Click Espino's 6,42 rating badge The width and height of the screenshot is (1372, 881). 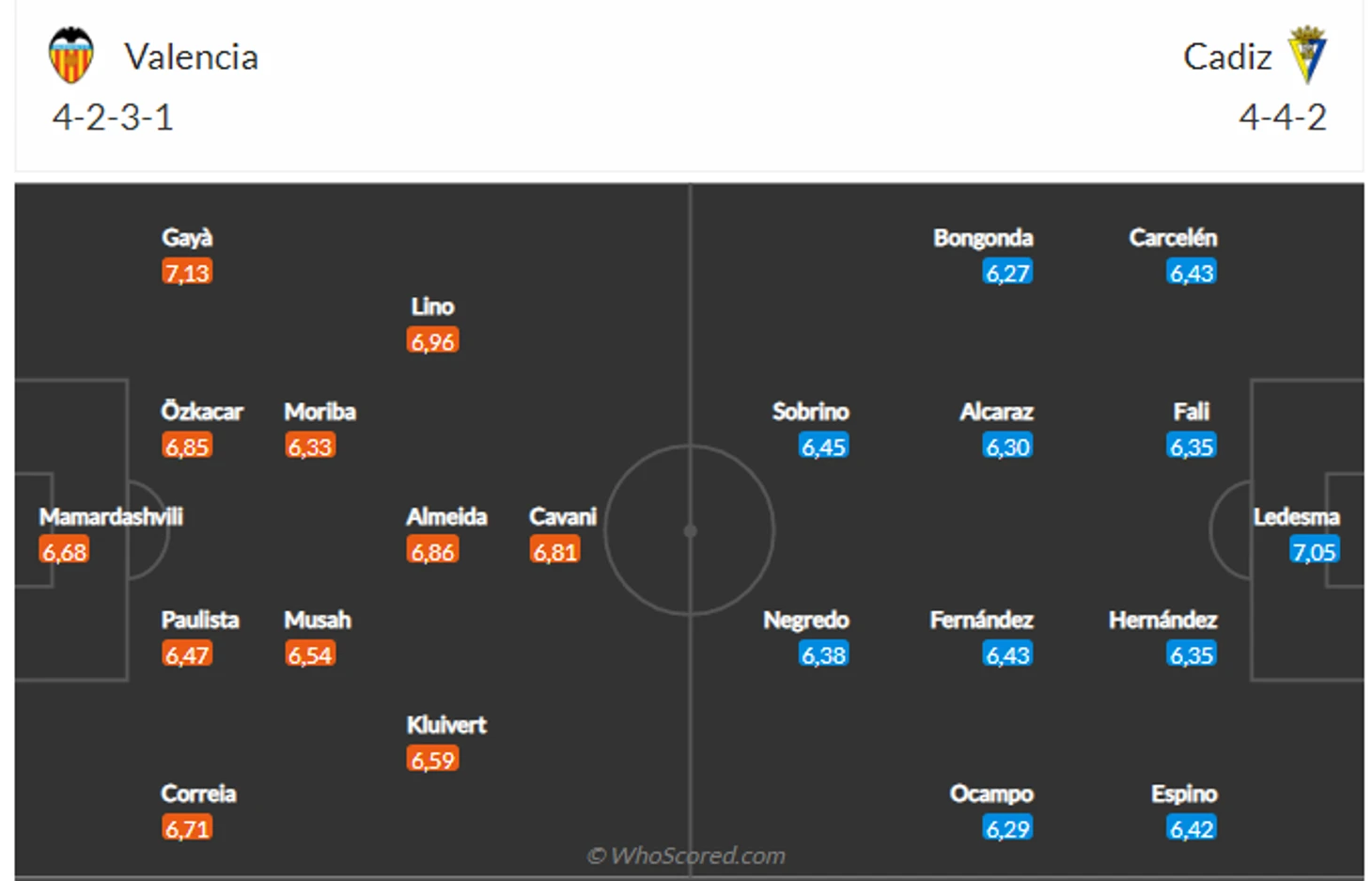(x=1192, y=828)
